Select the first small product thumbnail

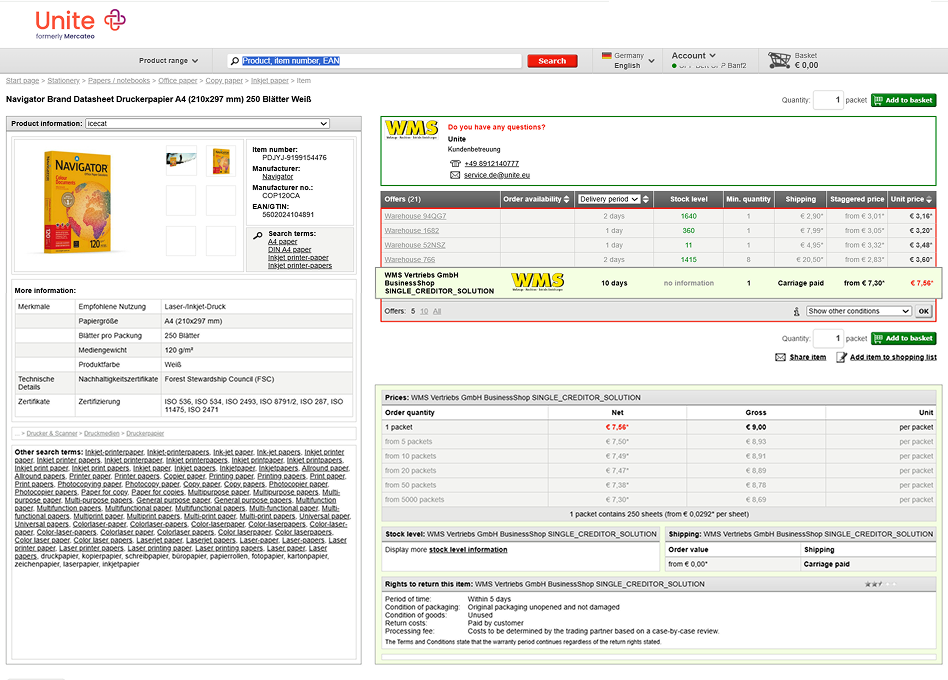(x=181, y=160)
